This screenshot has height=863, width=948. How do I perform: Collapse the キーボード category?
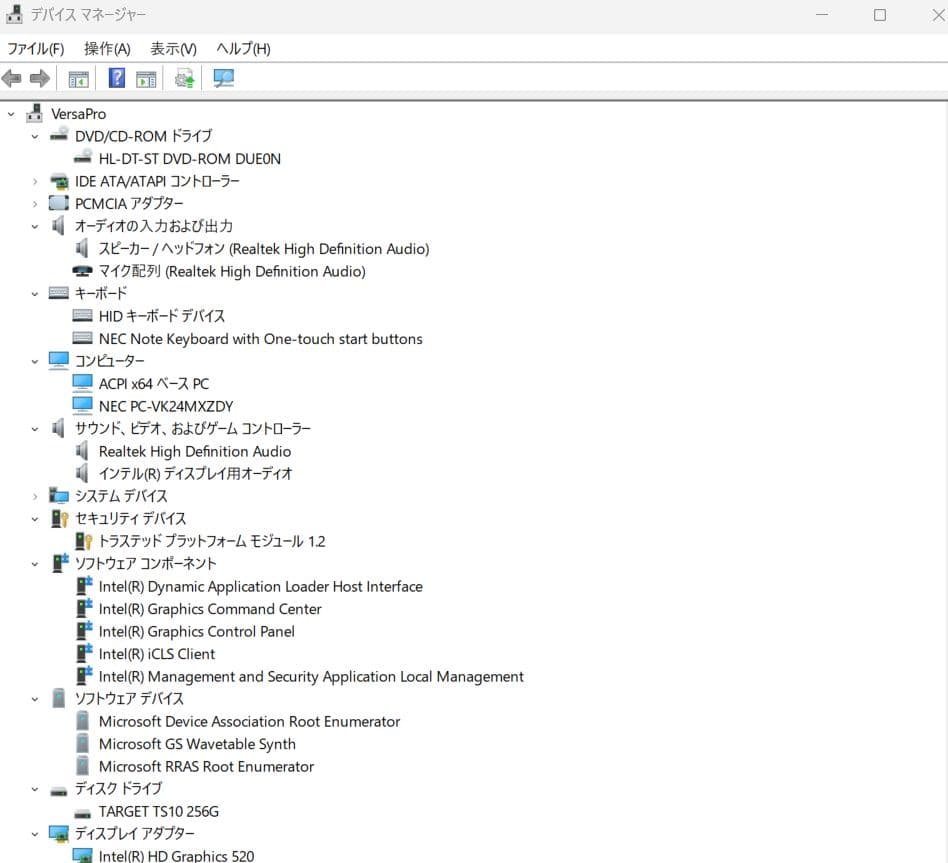coord(33,293)
